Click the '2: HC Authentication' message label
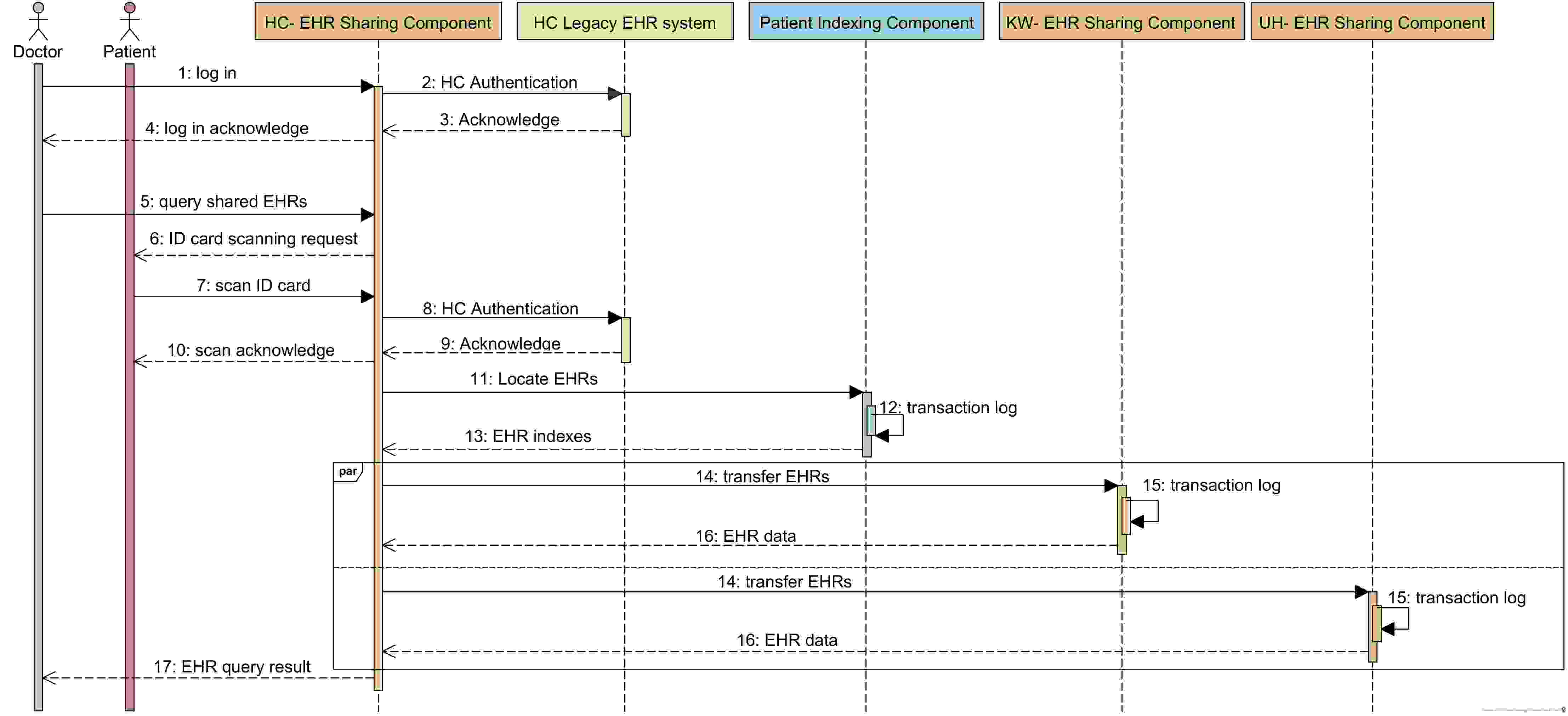Screen dimensions: 1568x716 tap(500, 82)
